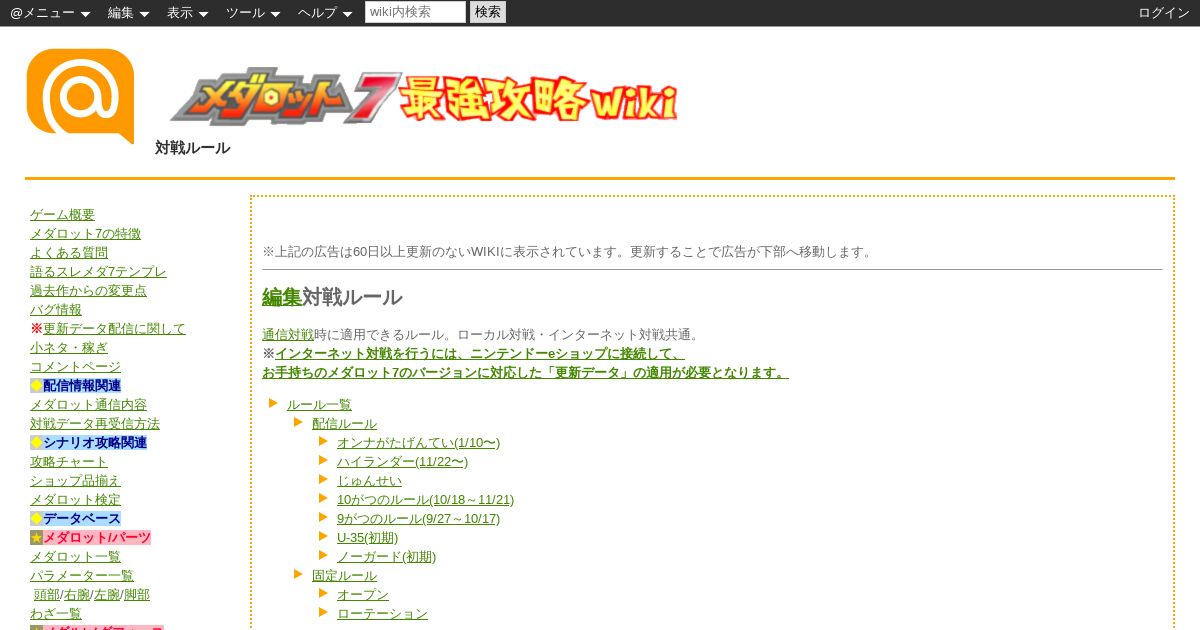This screenshot has height=630, width=1200.
Task: Open the ショップ品揃え sidebar link
Action: 75,481
